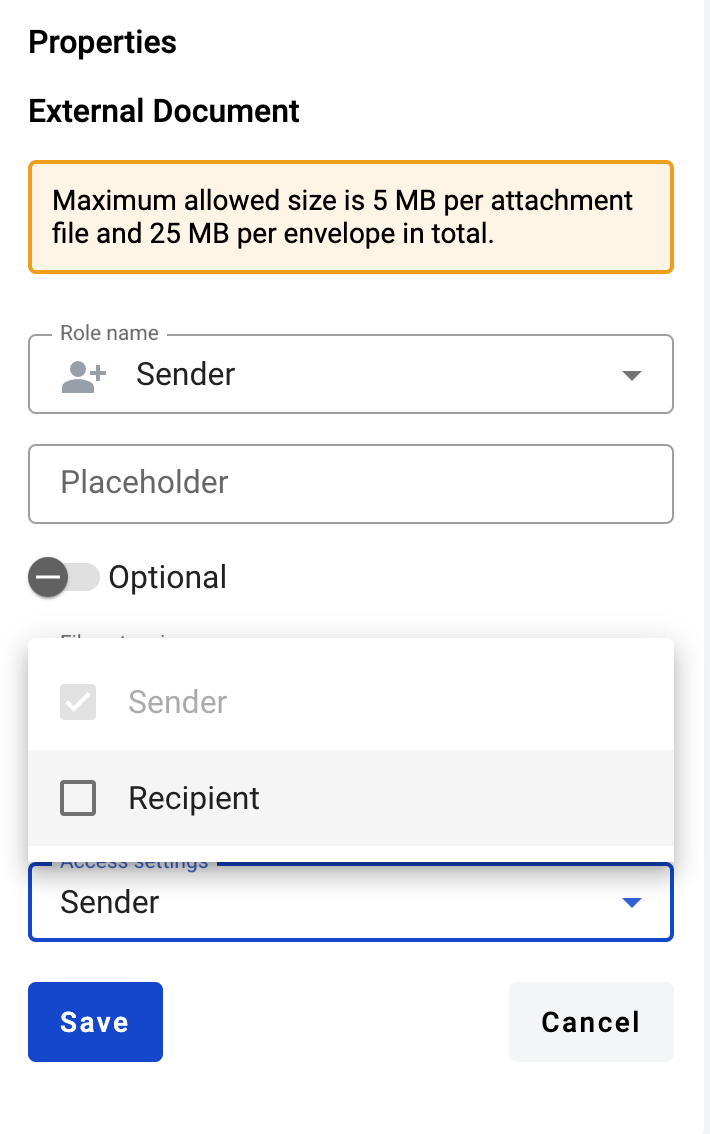Click the add-person icon in Role name

point(83,375)
